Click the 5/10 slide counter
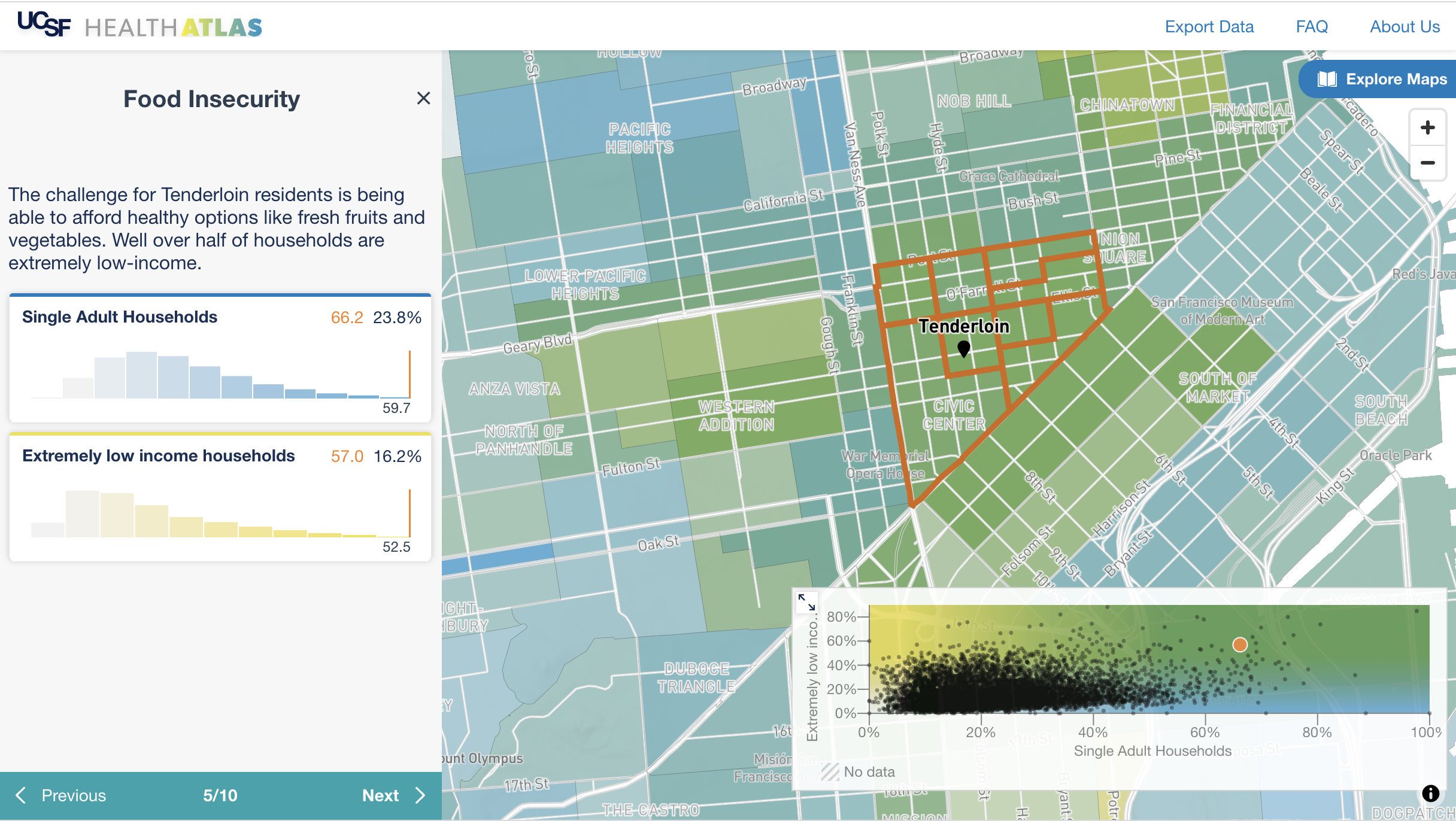 [220, 795]
